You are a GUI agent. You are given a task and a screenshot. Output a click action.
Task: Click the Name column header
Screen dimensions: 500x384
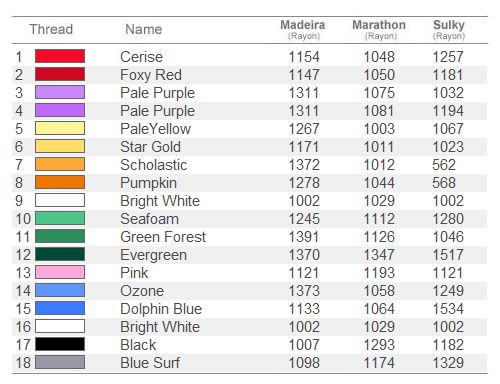144,29
